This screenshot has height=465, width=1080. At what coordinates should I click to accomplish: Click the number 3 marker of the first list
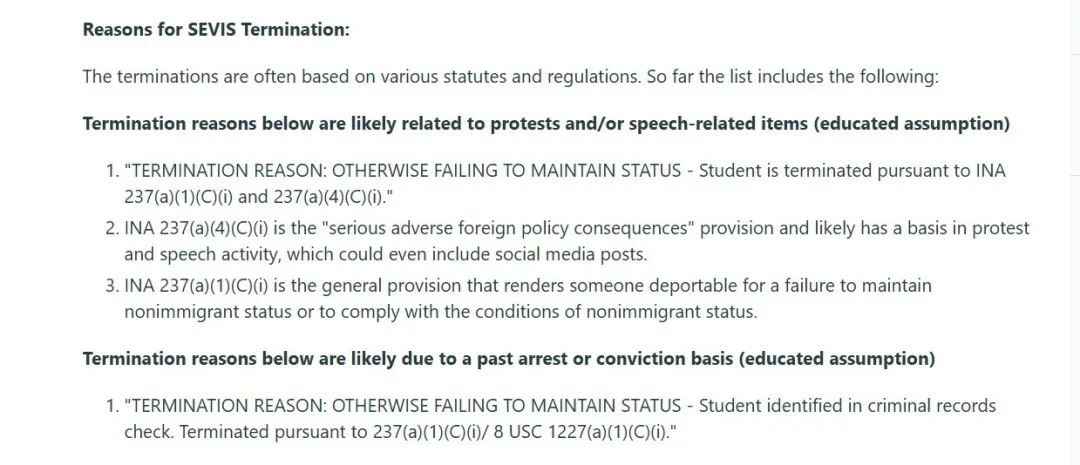tap(112, 285)
